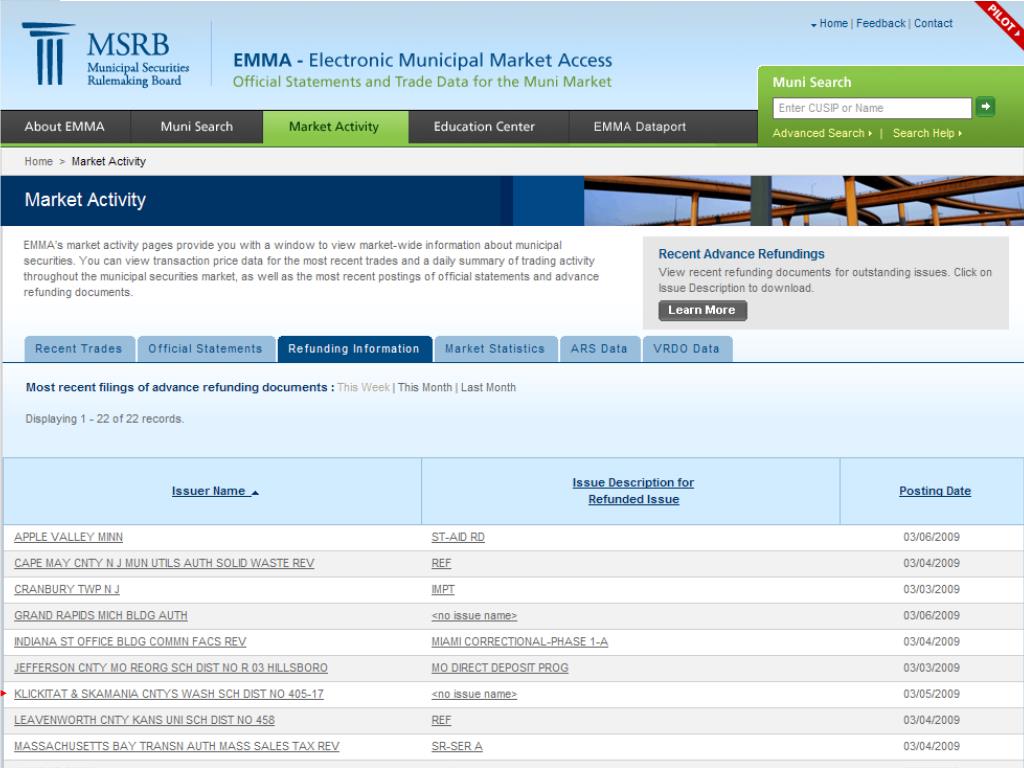
Task: Open ST-AID RD issue description
Action: point(458,537)
